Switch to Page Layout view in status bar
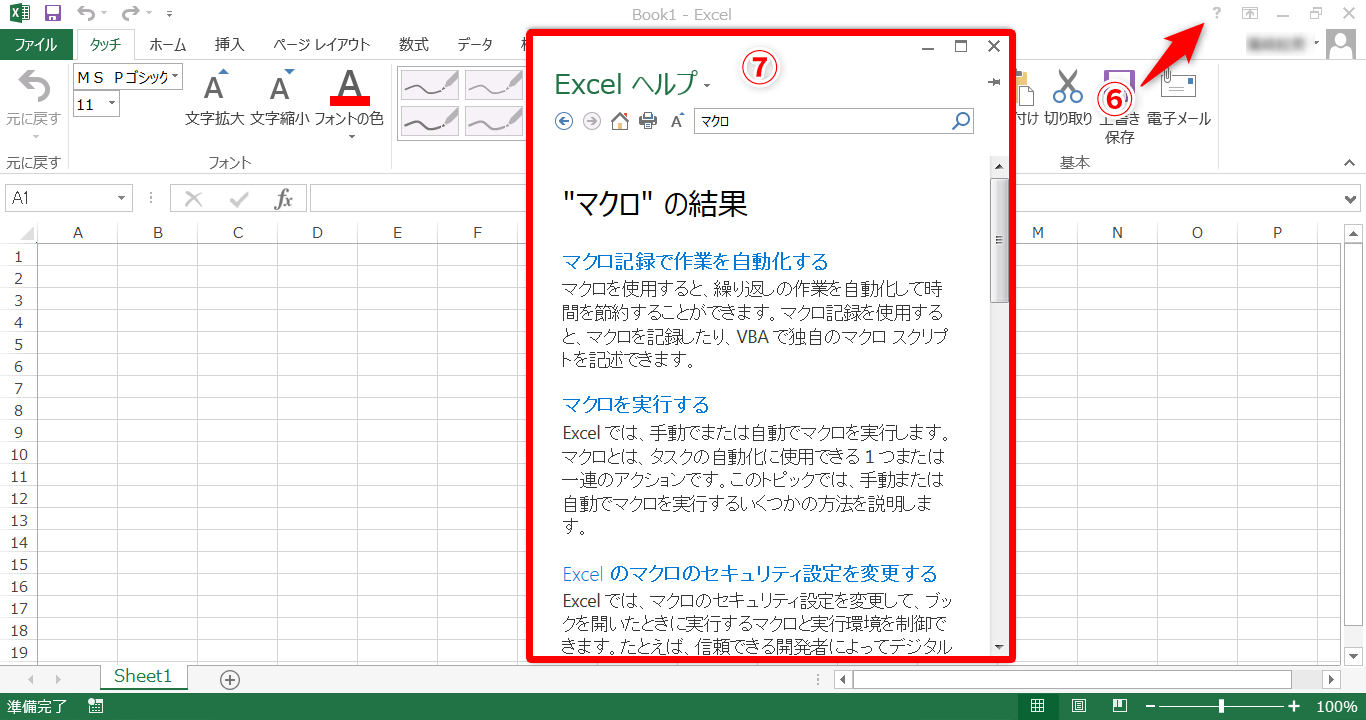 point(1079,706)
